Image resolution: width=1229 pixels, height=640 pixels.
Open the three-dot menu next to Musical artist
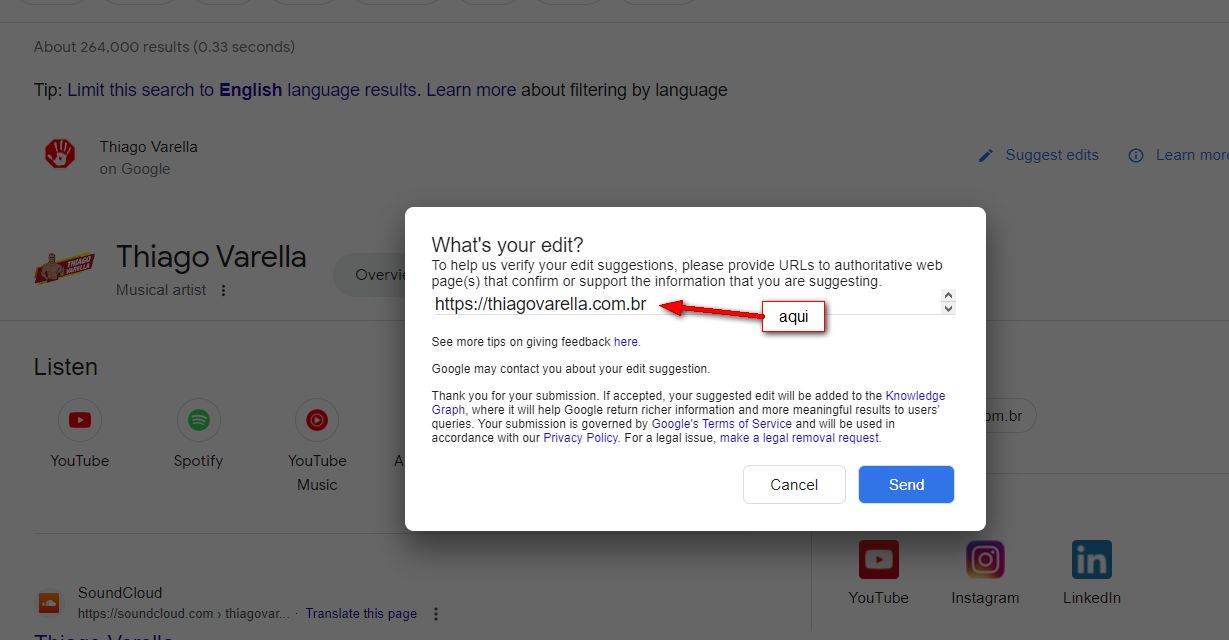click(x=224, y=290)
